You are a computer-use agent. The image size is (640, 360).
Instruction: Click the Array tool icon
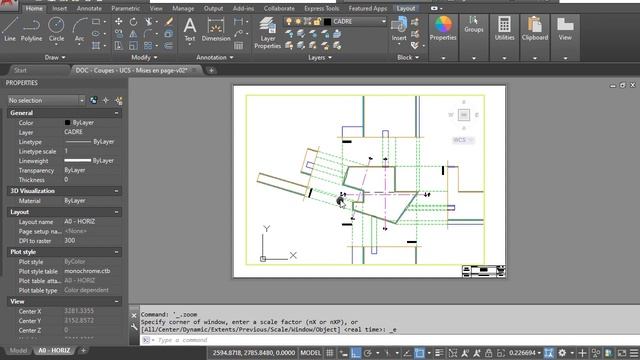[x=148, y=45]
